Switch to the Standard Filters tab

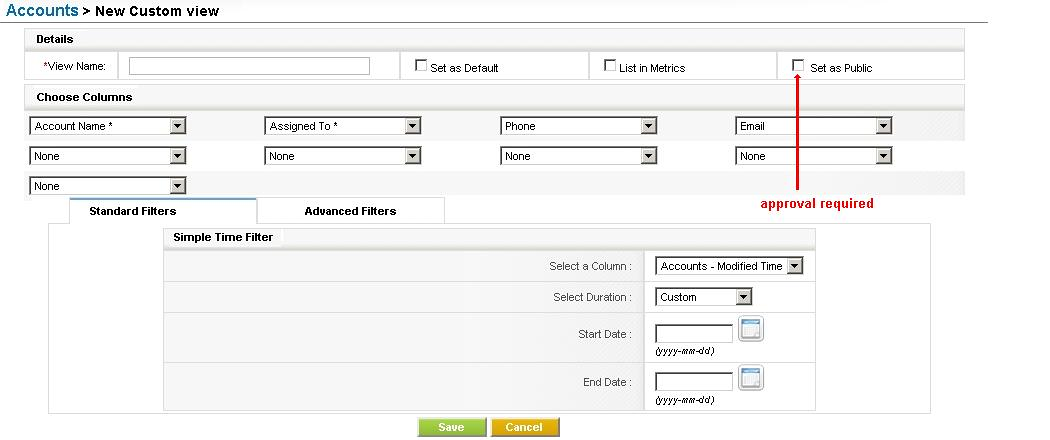[x=163, y=211]
